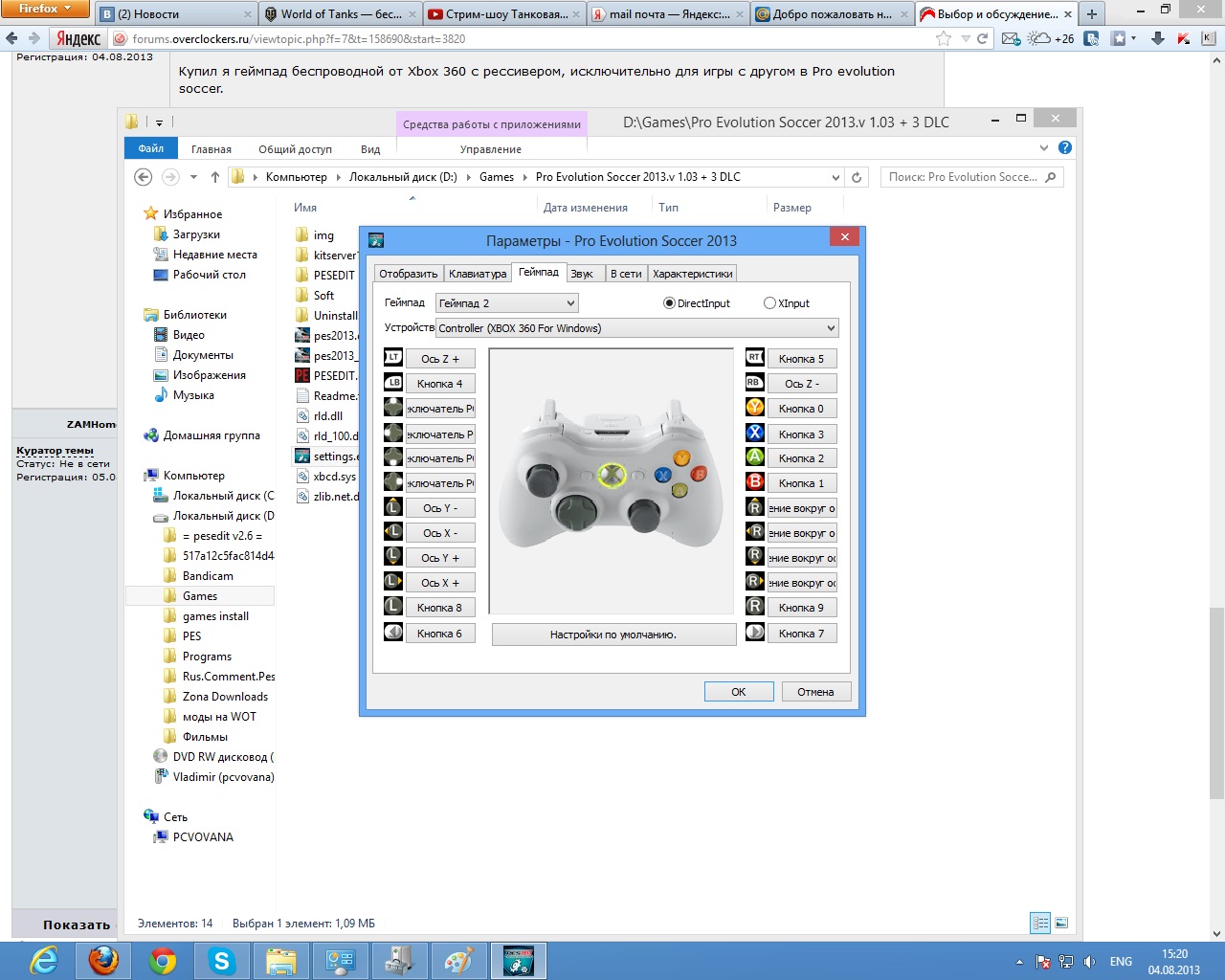Click the Start button icon beside Кнопка 7
Screen dimensions: 1225x980
[x=755, y=633]
